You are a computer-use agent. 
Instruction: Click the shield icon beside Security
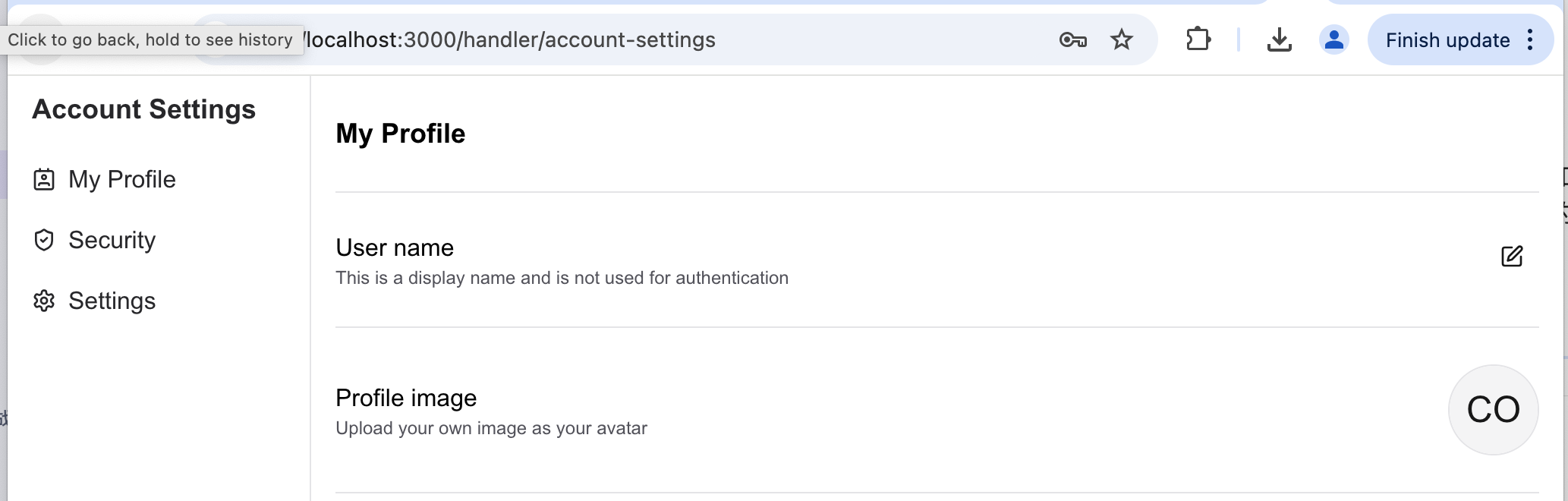[44, 240]
